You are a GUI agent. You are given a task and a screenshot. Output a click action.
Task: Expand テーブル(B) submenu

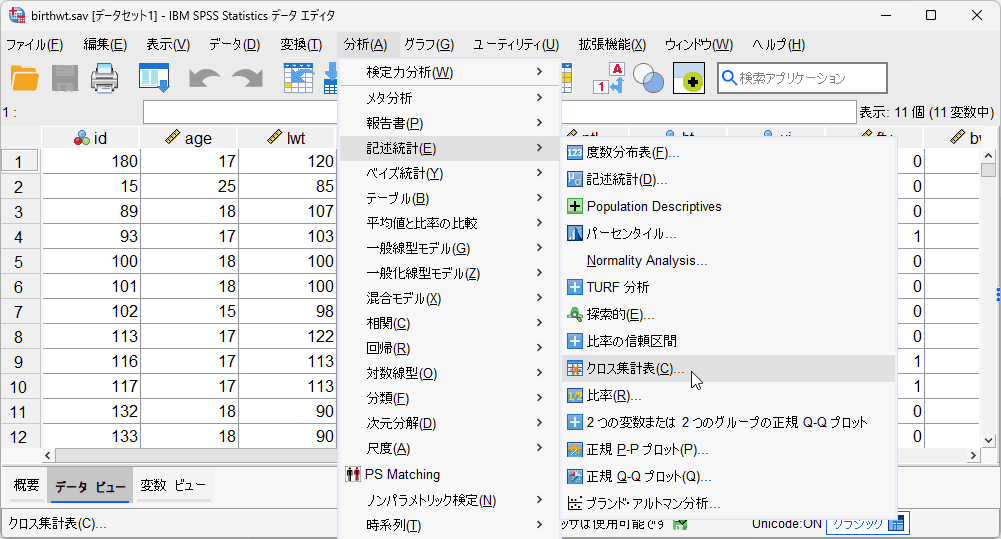(449, 198)
